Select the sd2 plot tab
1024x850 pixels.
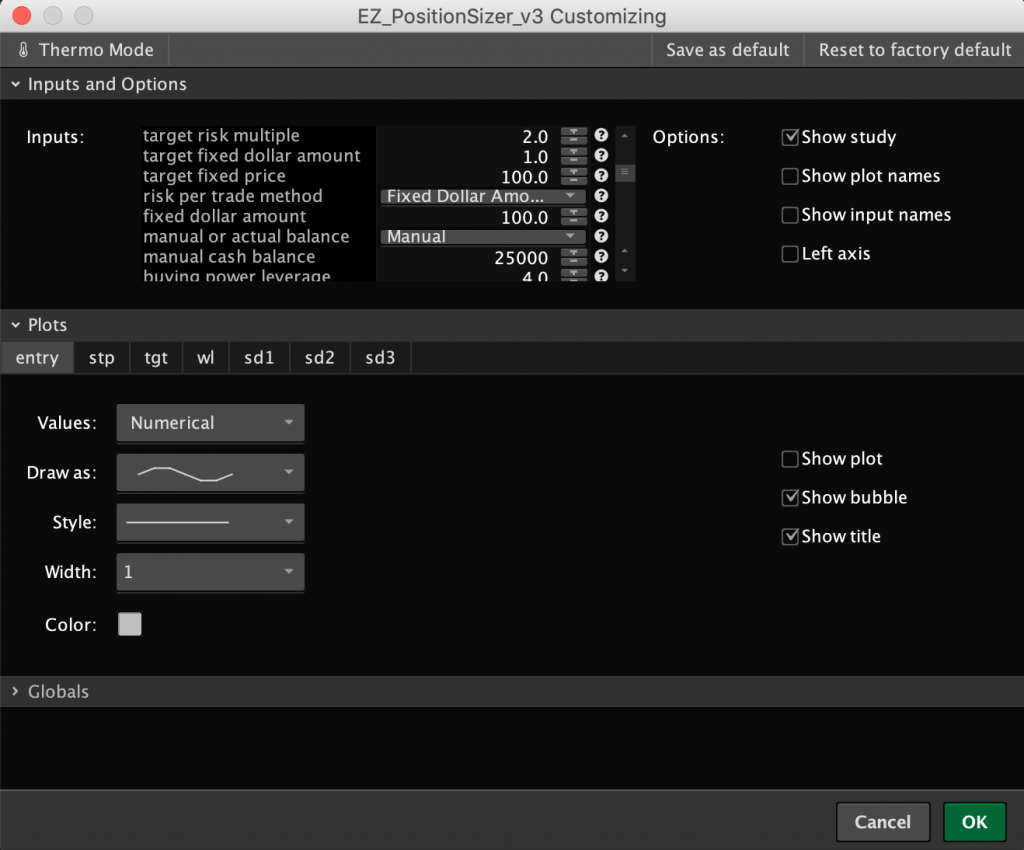319,357
